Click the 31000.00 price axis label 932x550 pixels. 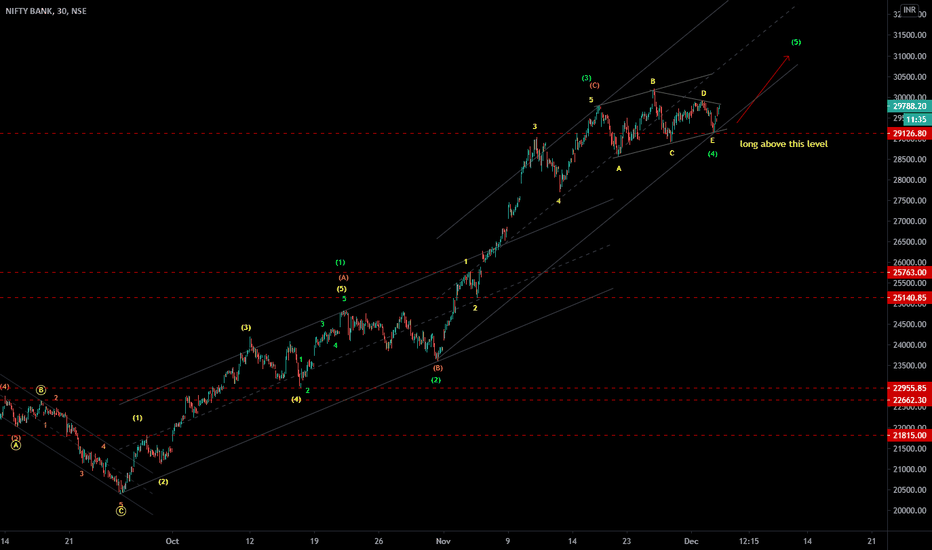click(x=909, y=56)
